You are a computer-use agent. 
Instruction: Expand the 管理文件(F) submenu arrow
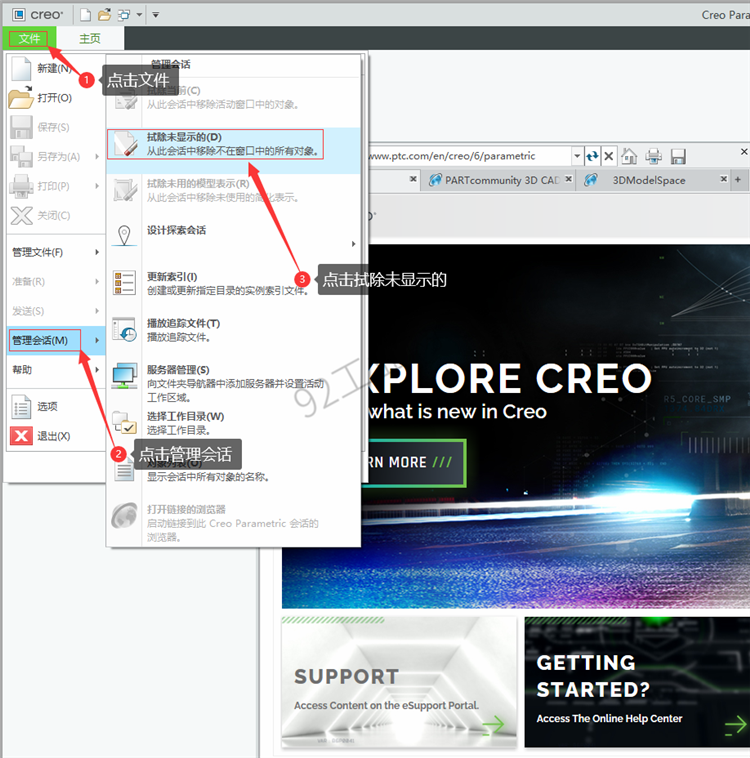coord(97,252)
